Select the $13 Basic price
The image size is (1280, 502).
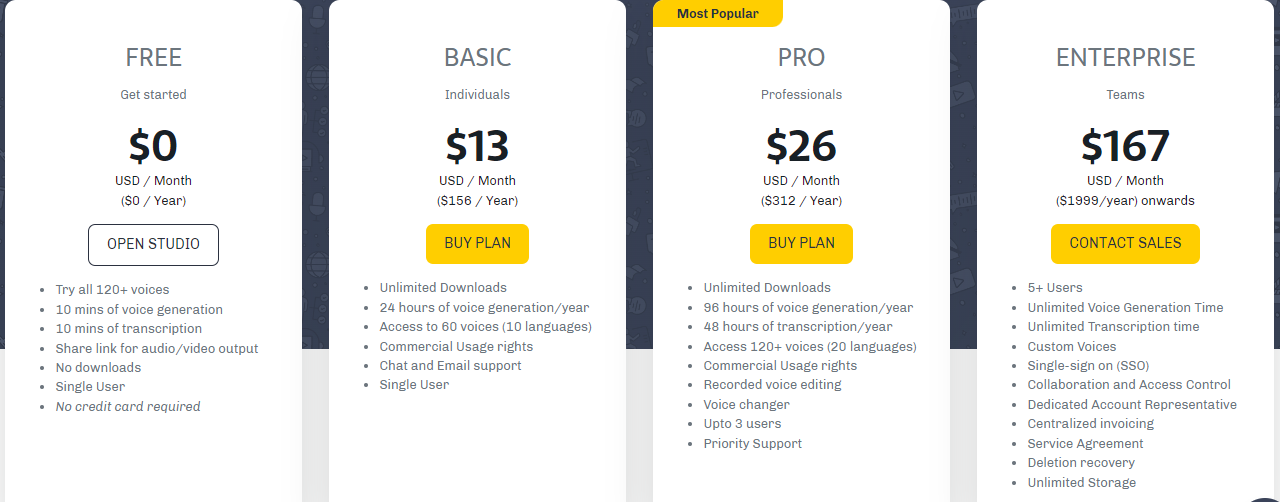[477, 146]
